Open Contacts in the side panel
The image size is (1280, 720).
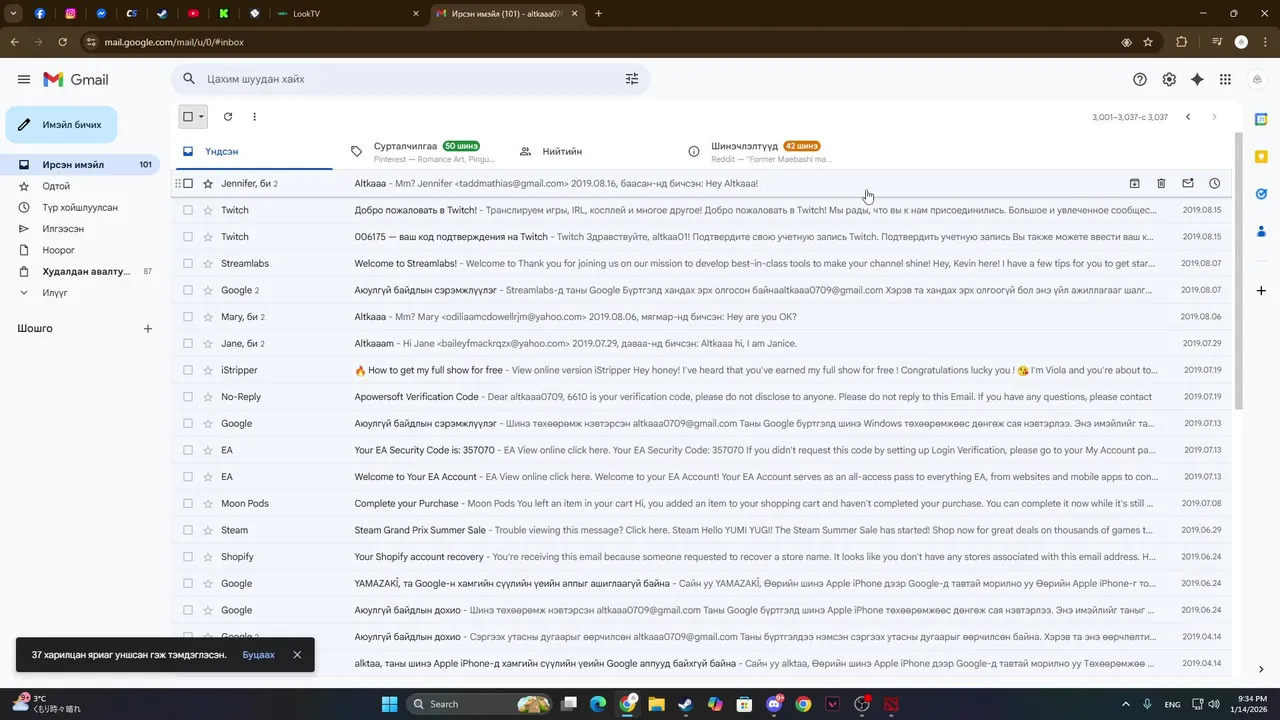(1261, 231)
